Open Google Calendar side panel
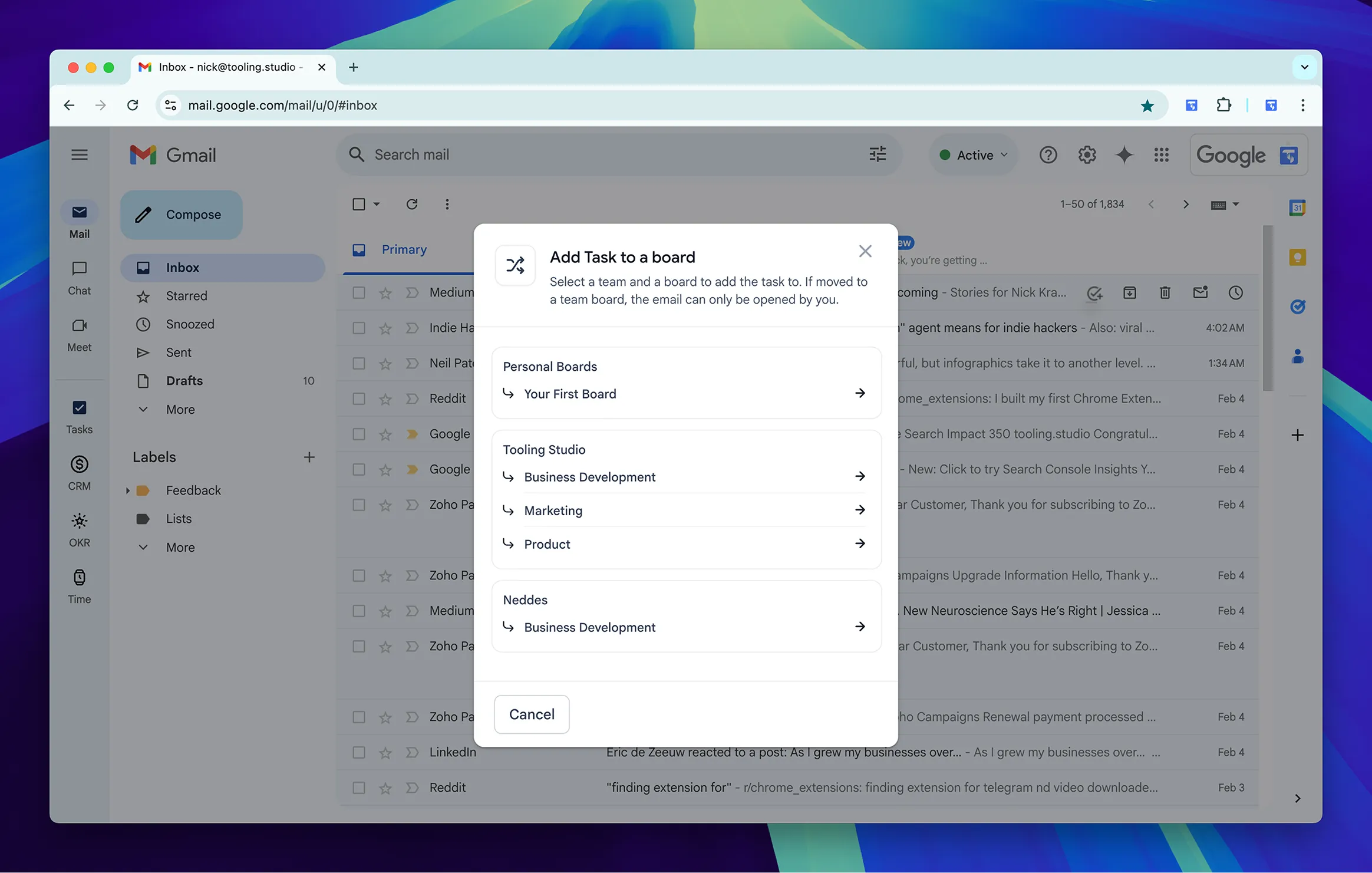Screen dimensions: 1372x873 (x=1297, y=207)
